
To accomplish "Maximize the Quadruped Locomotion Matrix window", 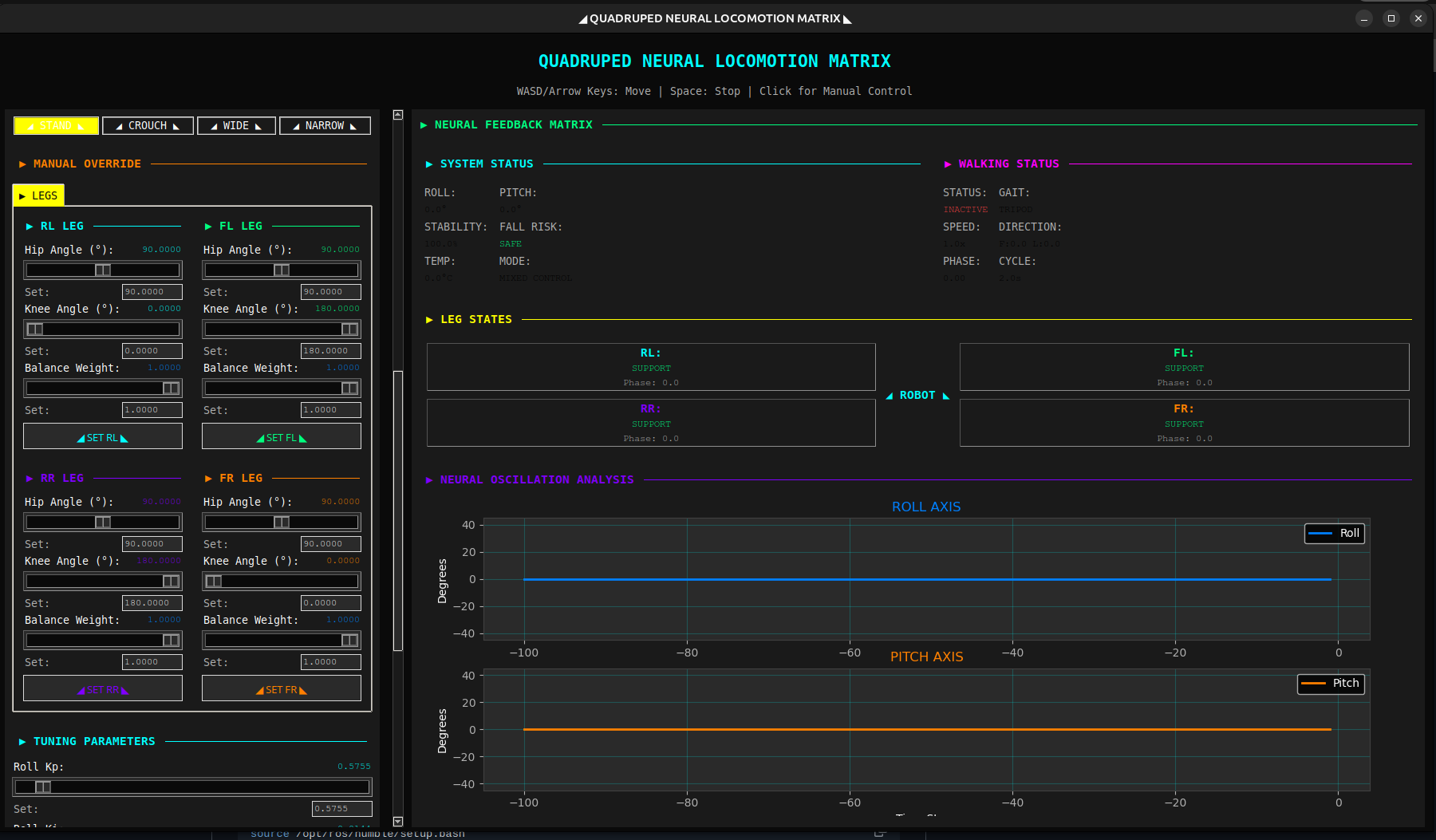I will (x=1391, y=18).
